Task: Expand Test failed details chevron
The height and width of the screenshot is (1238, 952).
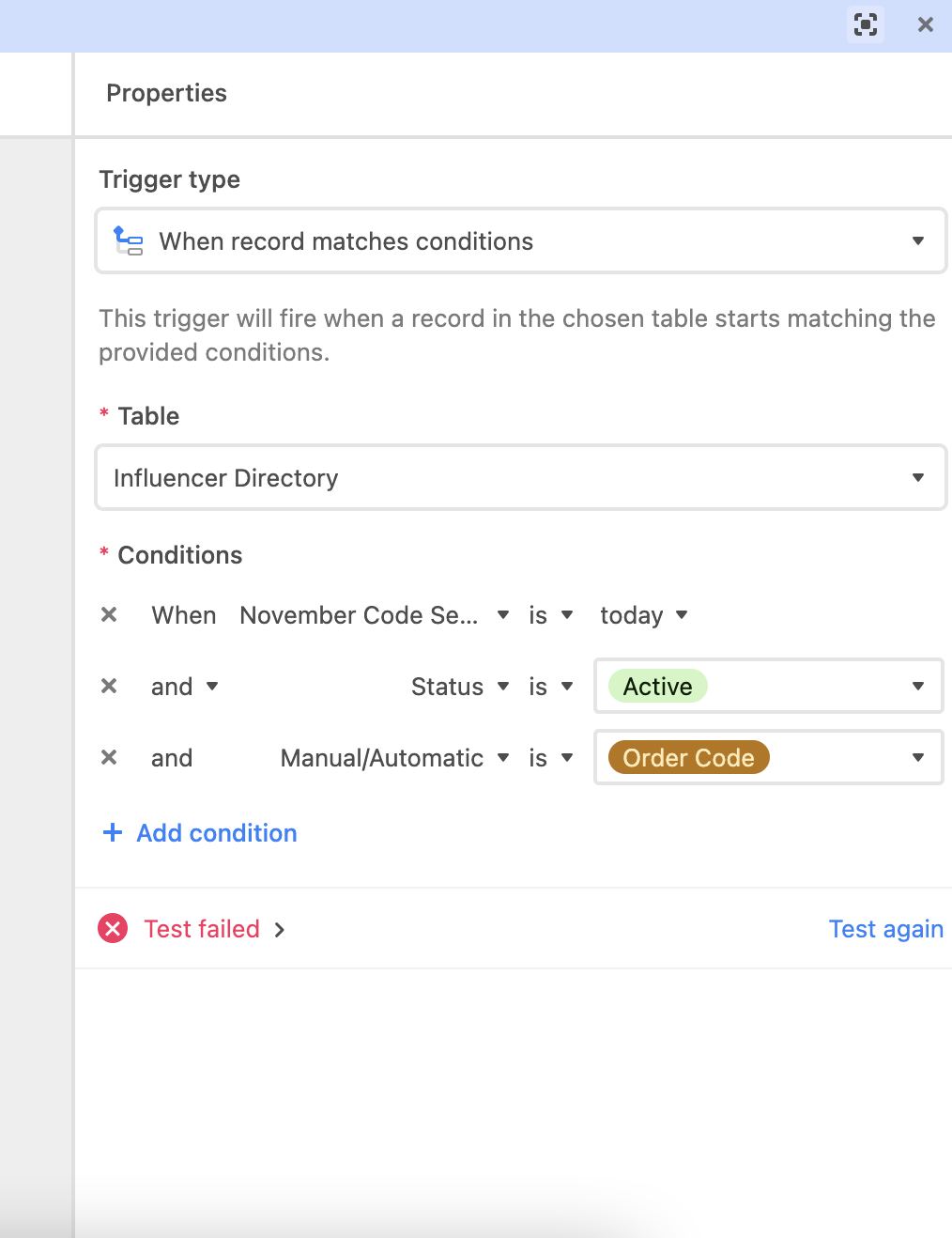Action: [279, 930]
